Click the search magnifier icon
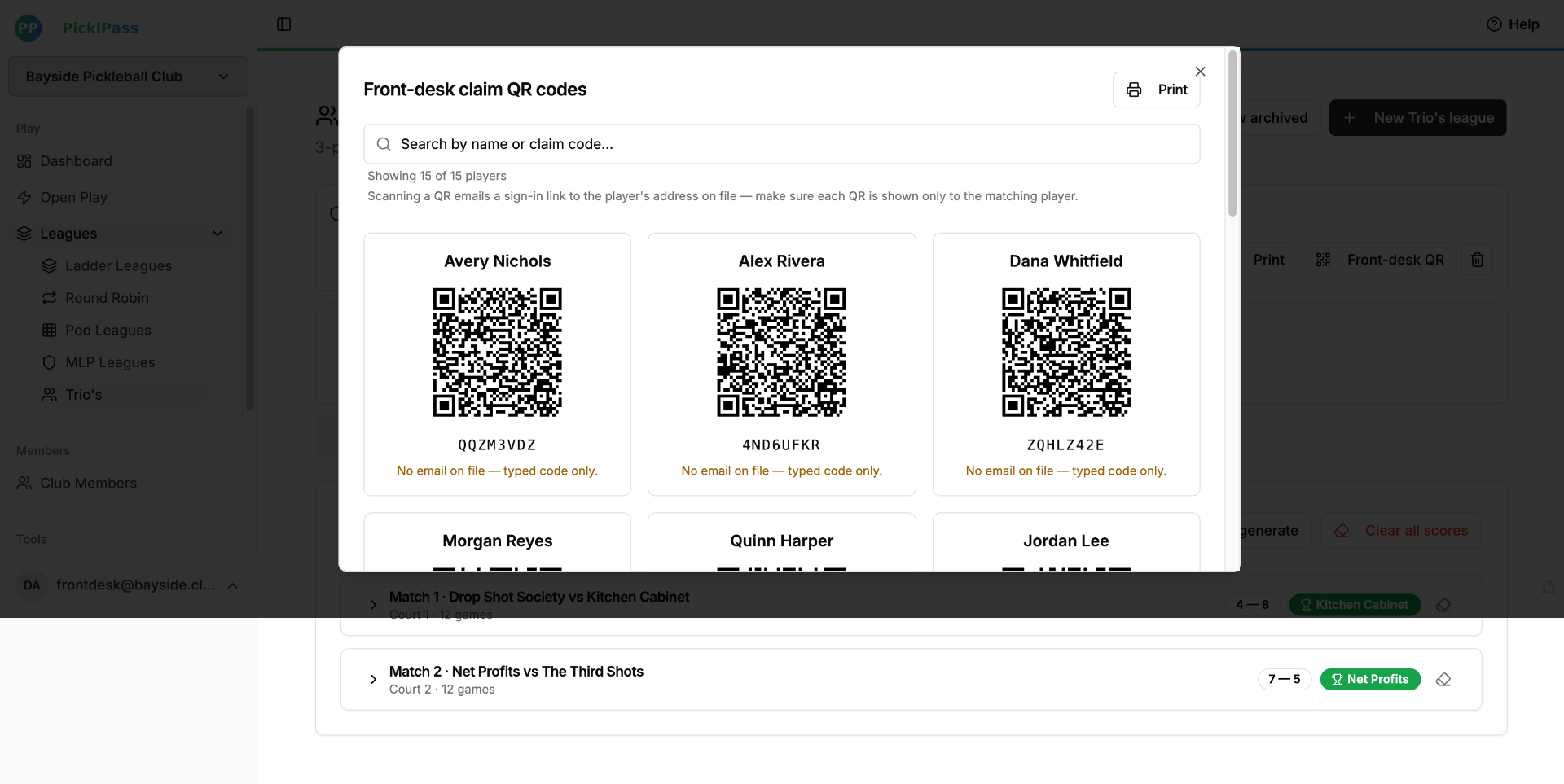This screenshot has height=784, width=1564. [x=384, y=144]
